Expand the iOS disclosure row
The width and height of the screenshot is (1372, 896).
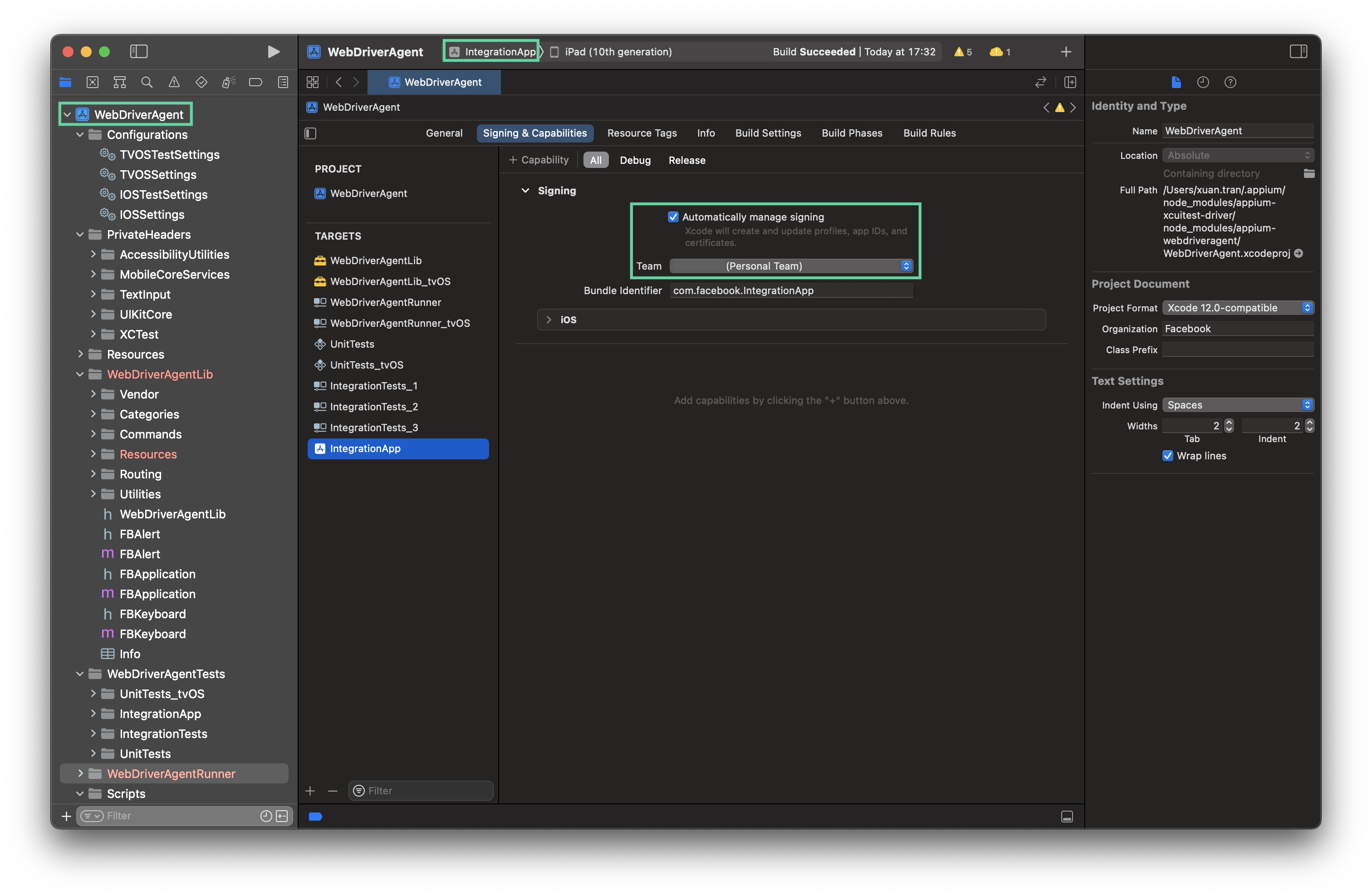tap(548, 320)
